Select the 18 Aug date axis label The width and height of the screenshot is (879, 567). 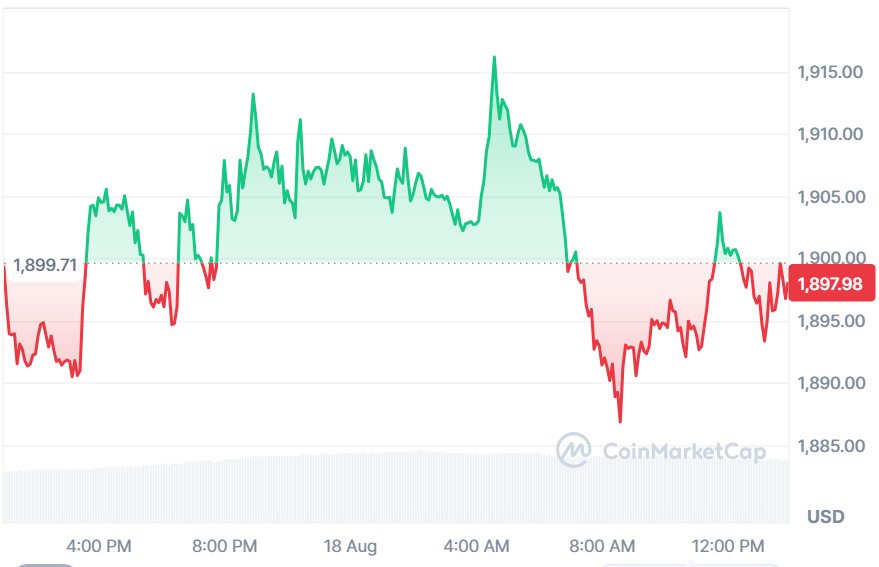coord(350,546)
